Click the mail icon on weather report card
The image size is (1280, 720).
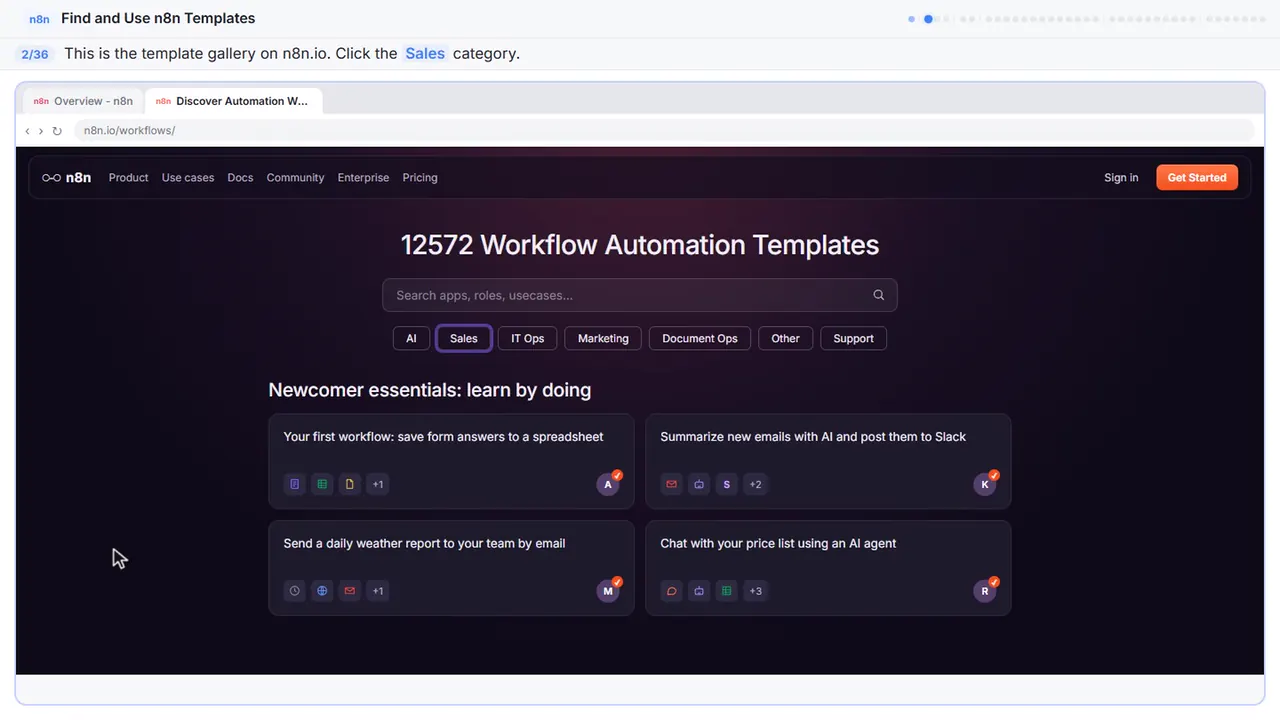coord(350,591)
